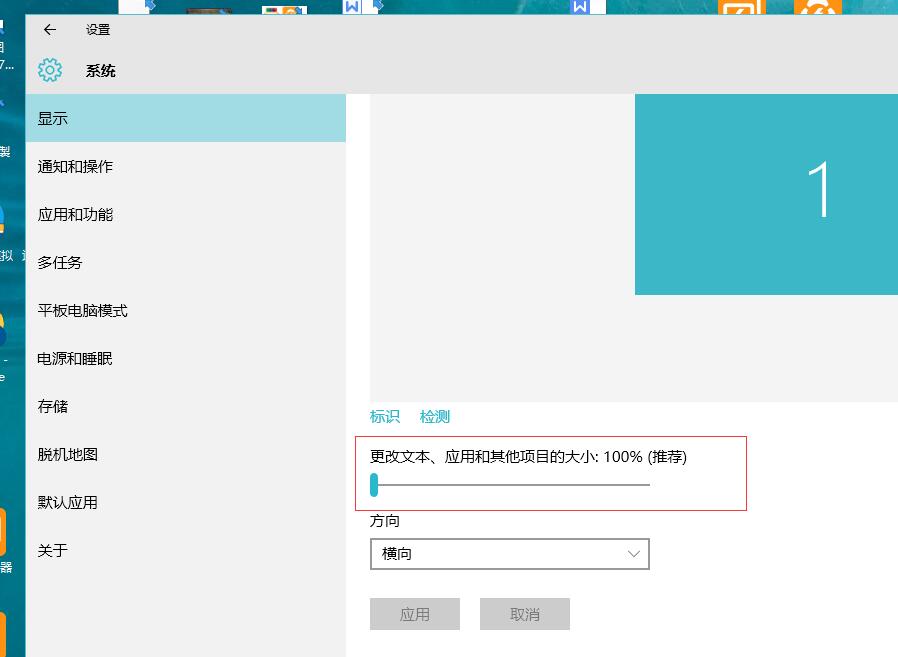Click the 标识 link
The height and width of the screenshot is (657, 898).
(384, 417)
